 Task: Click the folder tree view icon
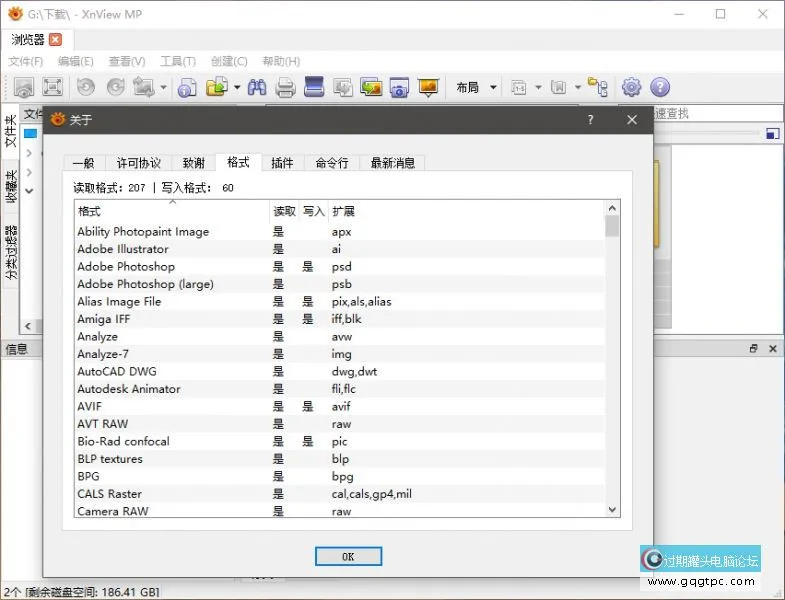point(598,87)
